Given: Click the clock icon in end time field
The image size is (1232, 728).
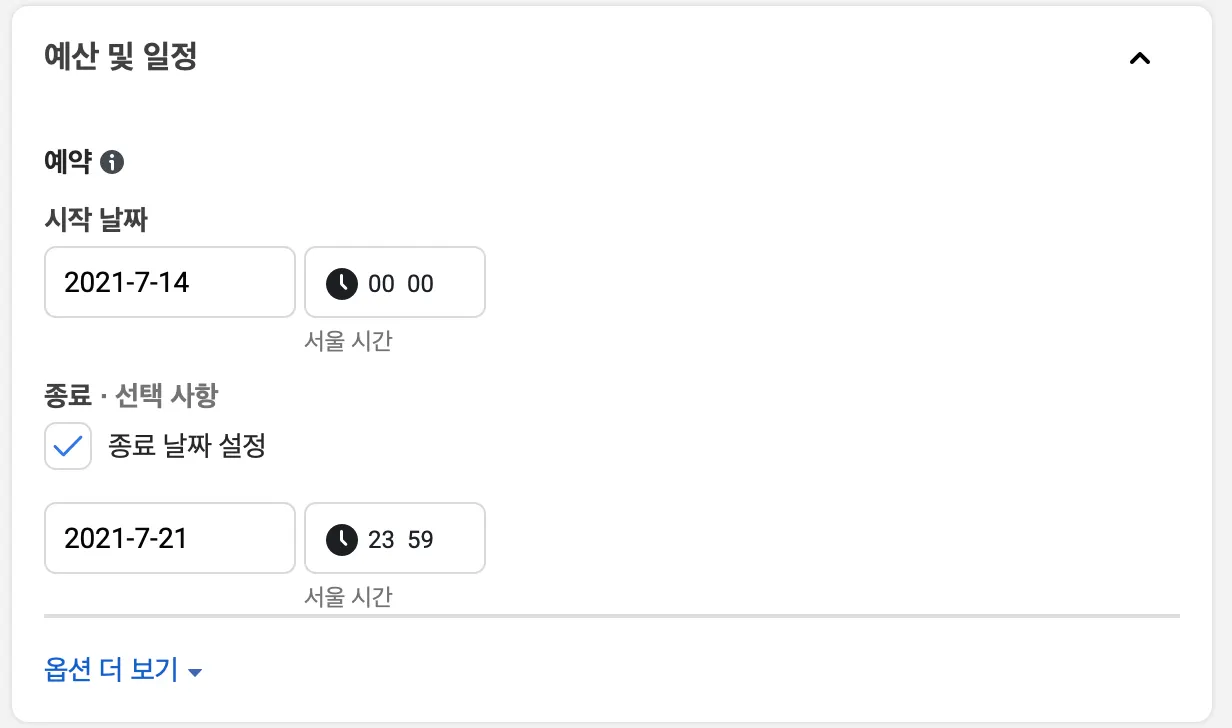Looking at the screenshot, I should click(x=342, y=539).
